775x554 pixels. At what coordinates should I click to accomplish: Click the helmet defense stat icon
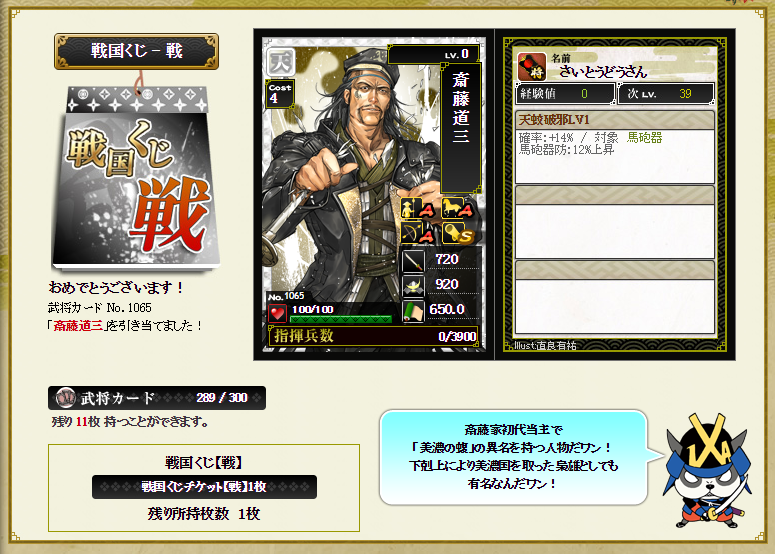click(413, 285)
